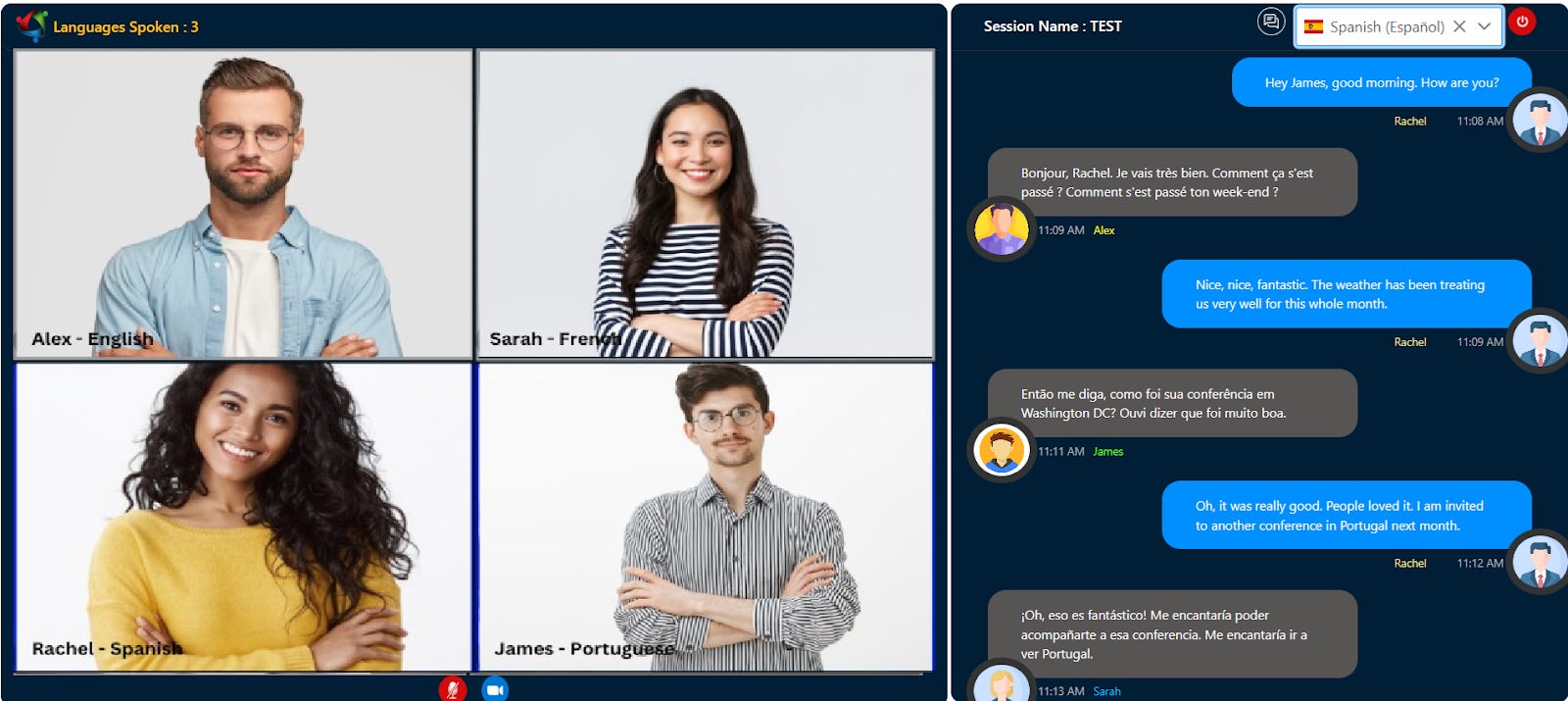The height and width of the screenshot is (701, 1568).
Task: Select James - Portuguese video tile
Action: [706, 517]
